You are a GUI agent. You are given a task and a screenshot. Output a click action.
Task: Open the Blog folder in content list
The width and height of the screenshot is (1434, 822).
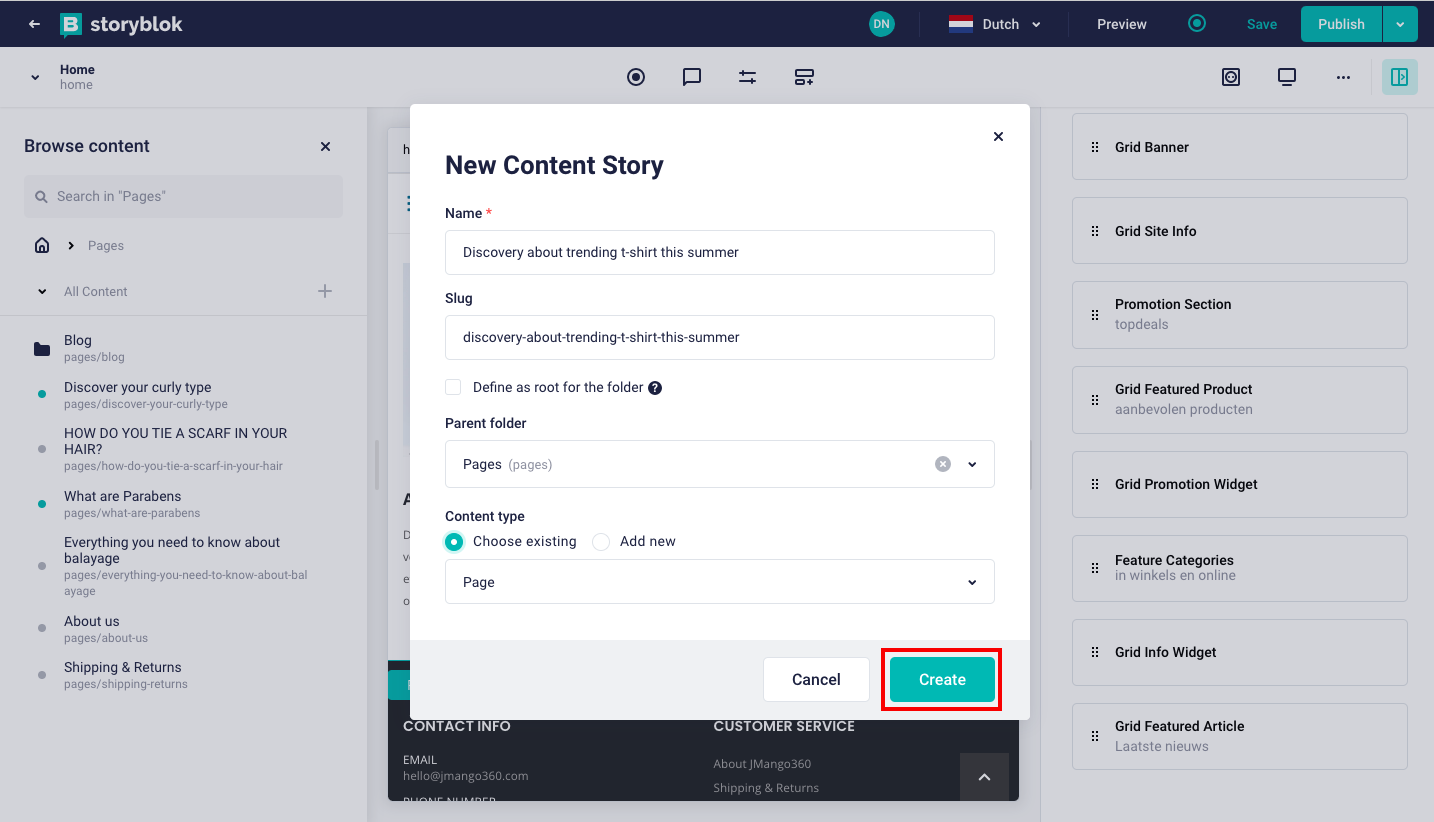78,341
